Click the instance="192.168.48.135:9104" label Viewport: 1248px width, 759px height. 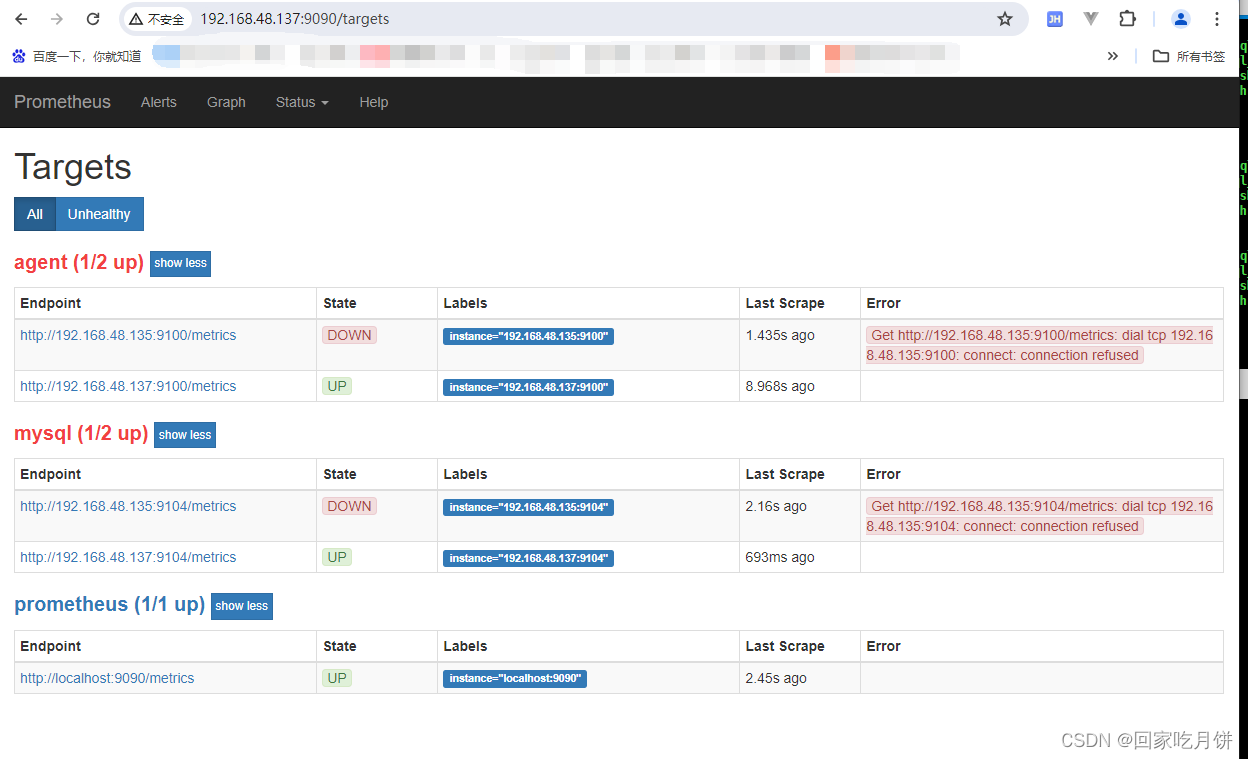[528, 507]
